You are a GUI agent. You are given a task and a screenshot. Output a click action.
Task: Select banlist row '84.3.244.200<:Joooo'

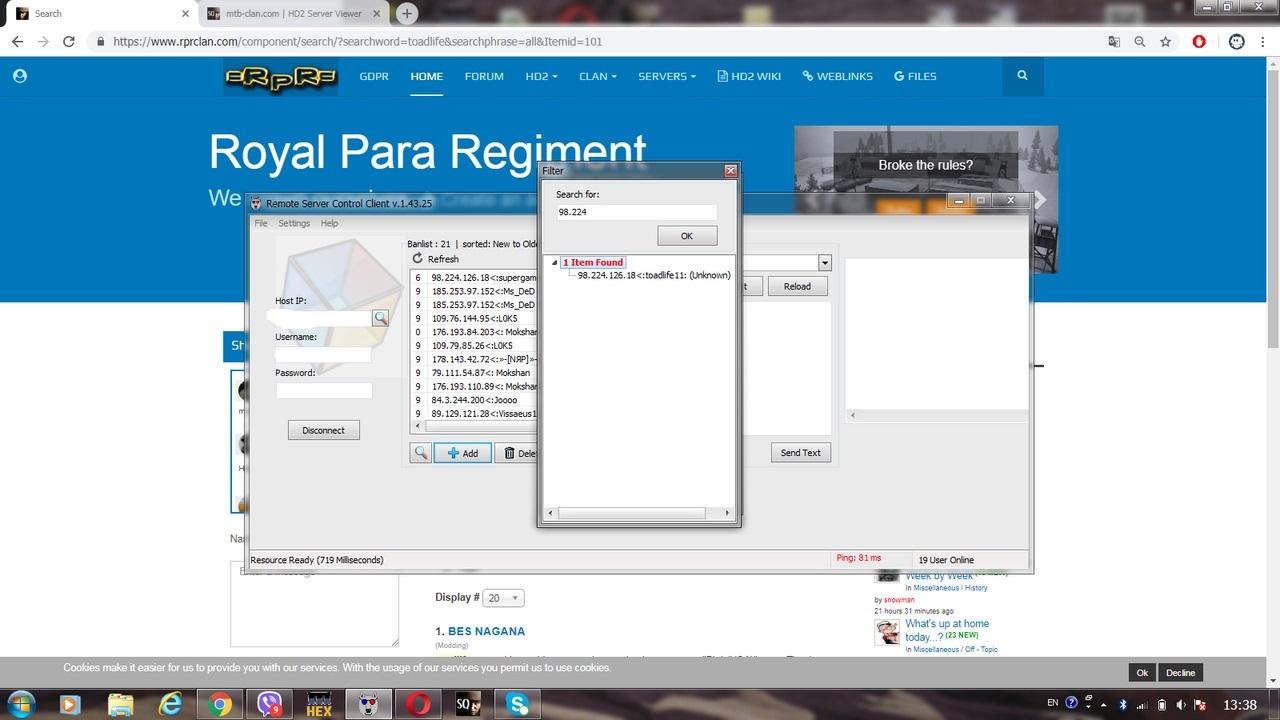476,399
